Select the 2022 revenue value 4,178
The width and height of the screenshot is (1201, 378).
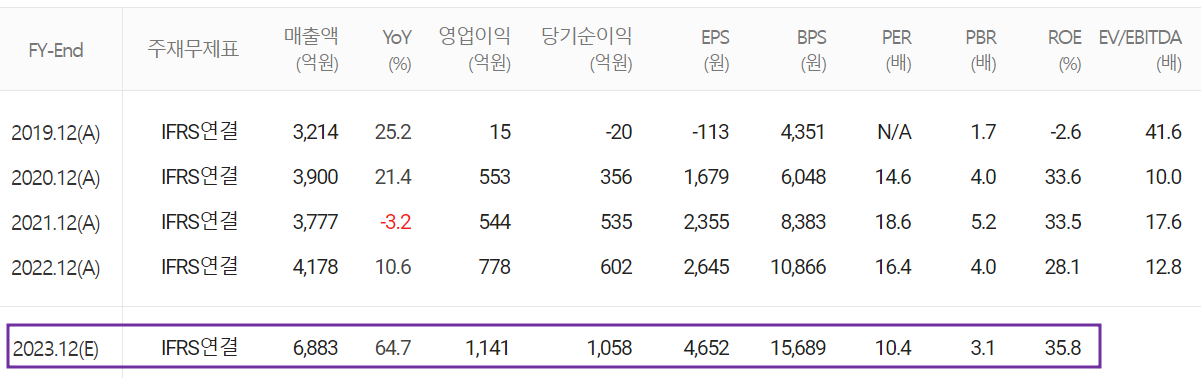tap(315, 267)
